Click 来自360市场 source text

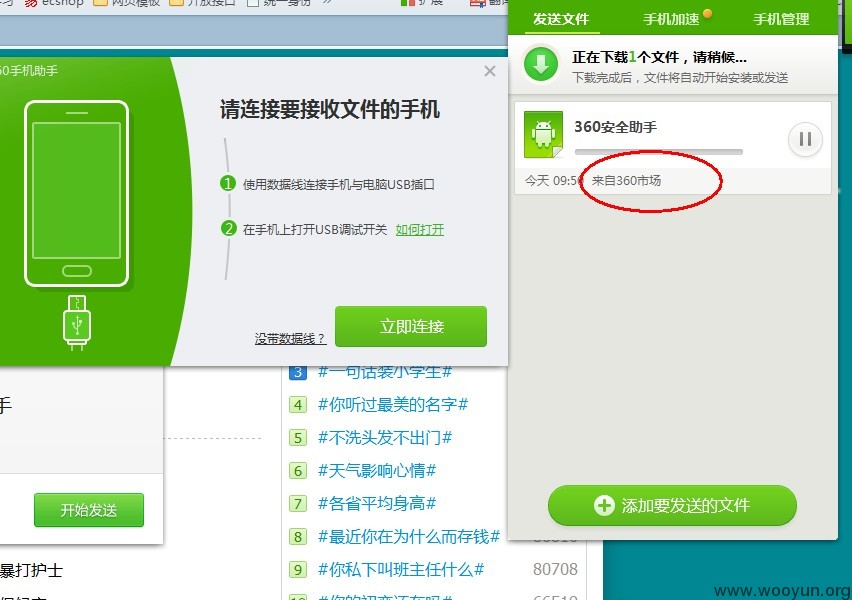626,180
